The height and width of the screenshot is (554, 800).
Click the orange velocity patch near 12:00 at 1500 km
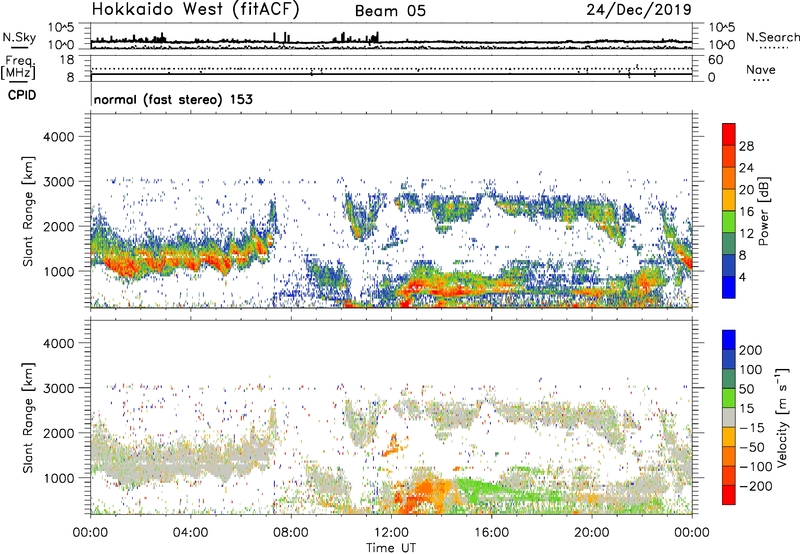(393, 446)
